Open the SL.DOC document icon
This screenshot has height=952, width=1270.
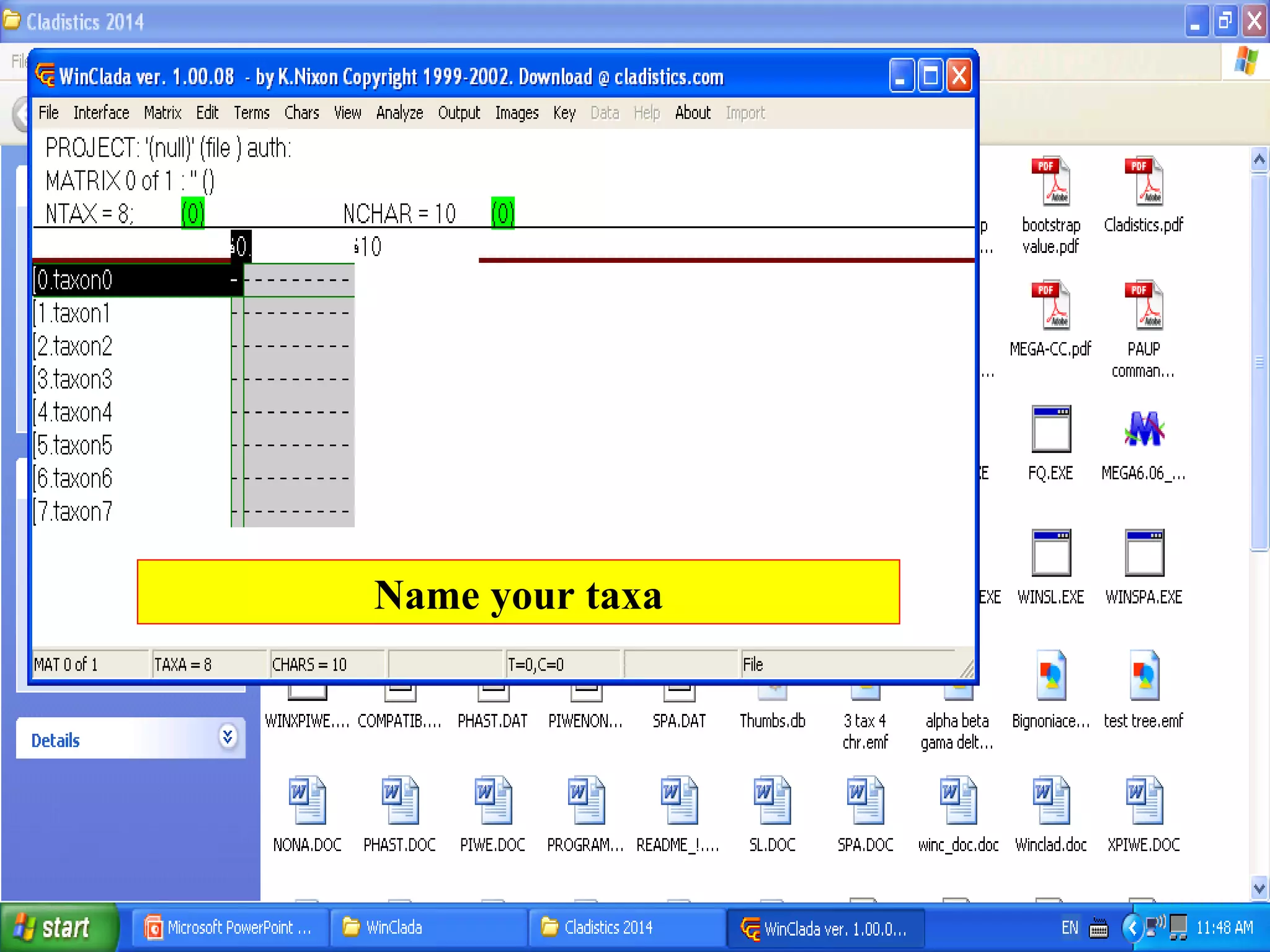point(772,800)
